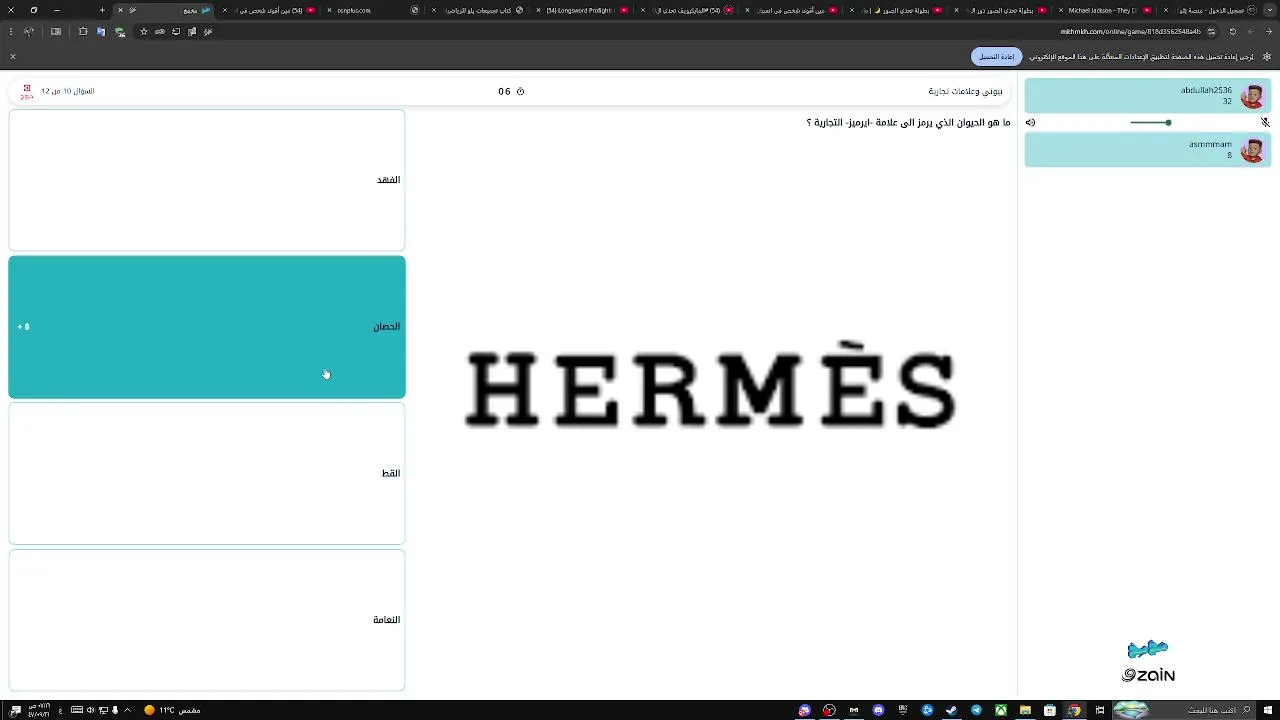This screenshot has height=720, width=1280.
Task: Adjust the volume slider beside the speaker
Action: pos(1150,123)
